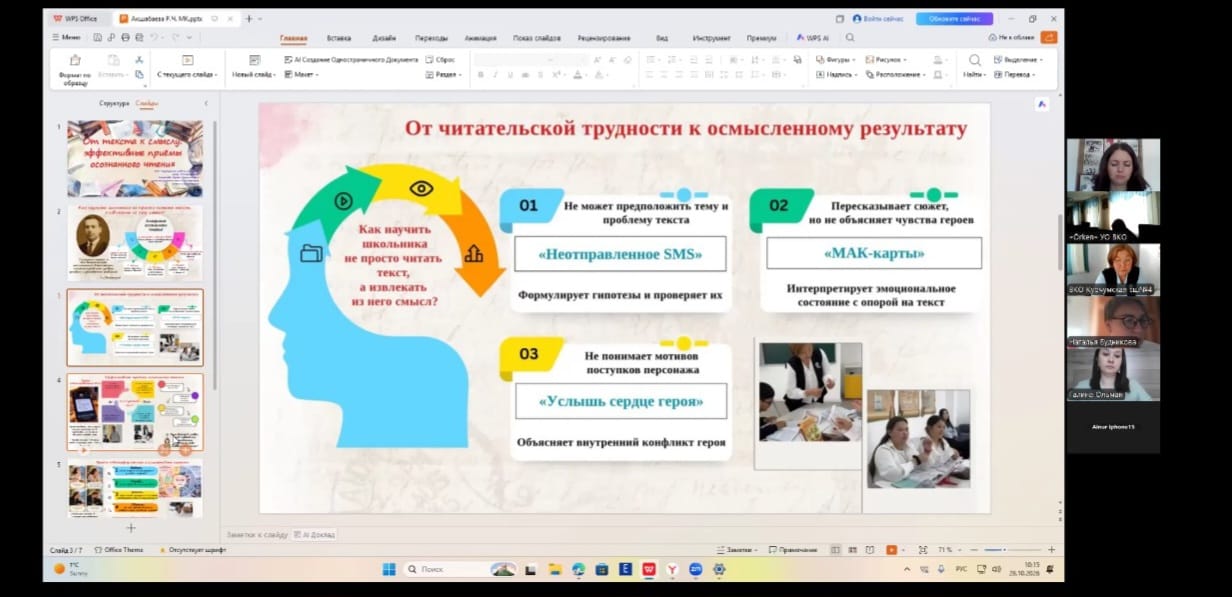Viewport: 1232px width, 597px height.
Task: Open the Shapes (Фигуры) dropdown
Action: 834,60
